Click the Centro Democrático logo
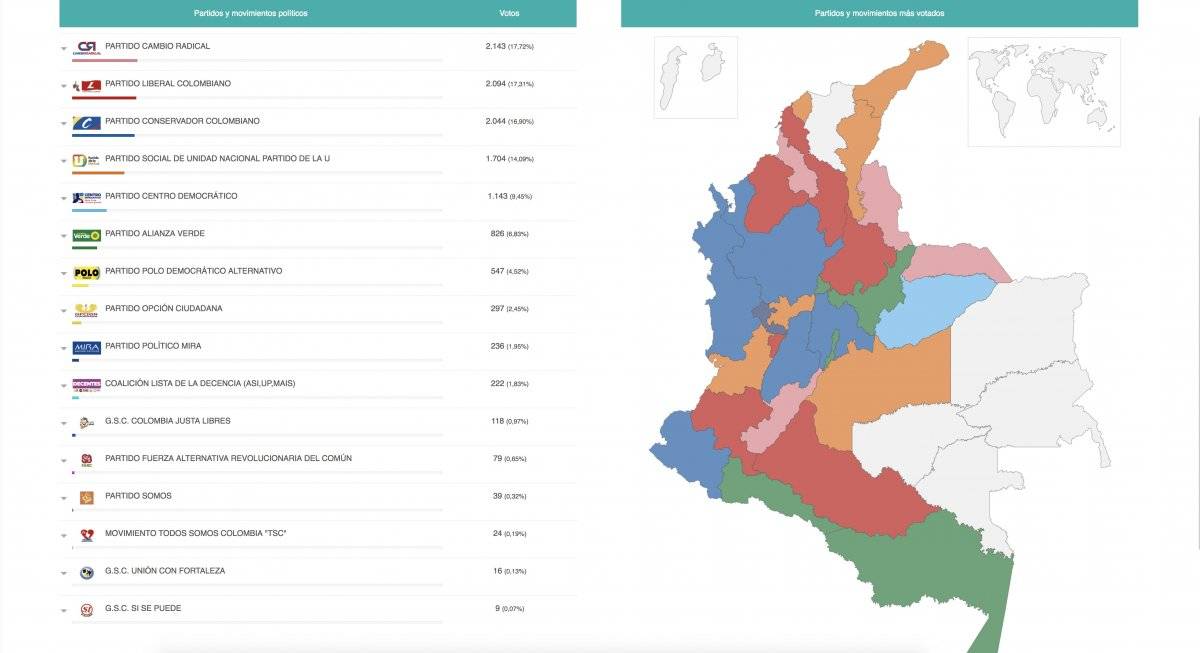Viewport: 1200px width, 653px height. [x=87, y=197]
